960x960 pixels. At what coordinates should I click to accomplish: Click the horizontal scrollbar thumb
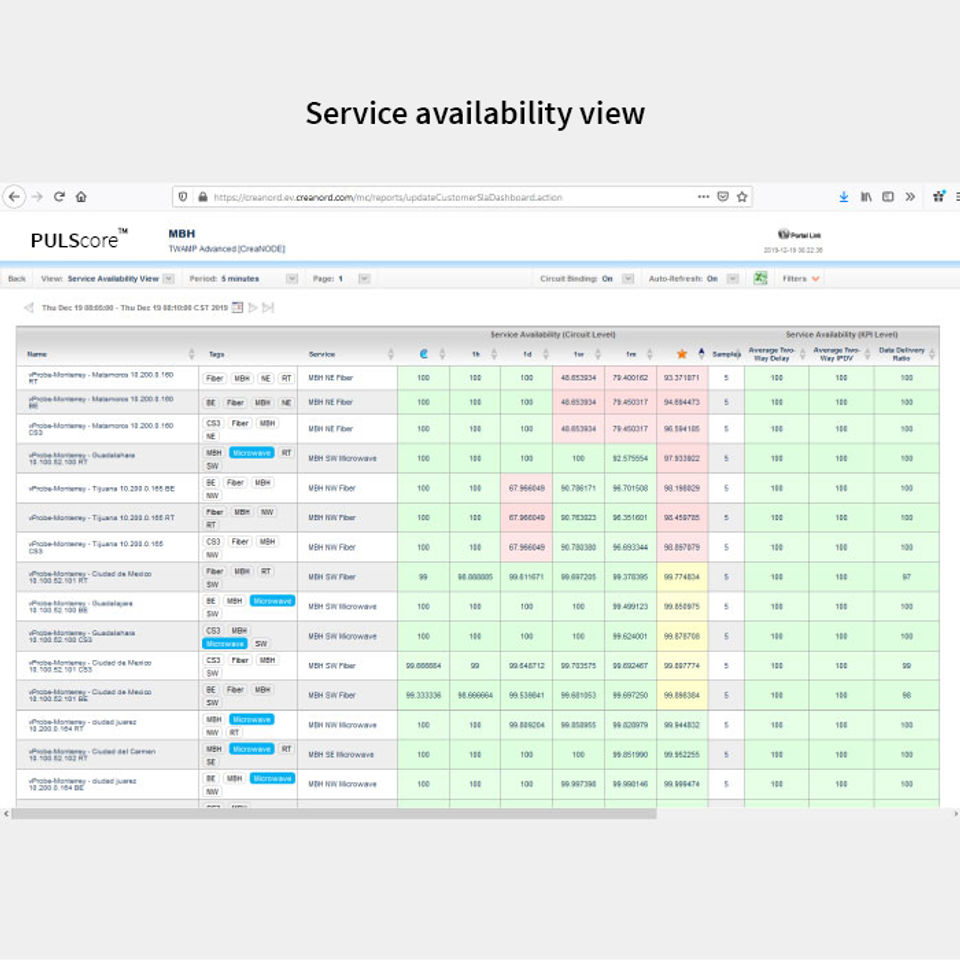334,814
